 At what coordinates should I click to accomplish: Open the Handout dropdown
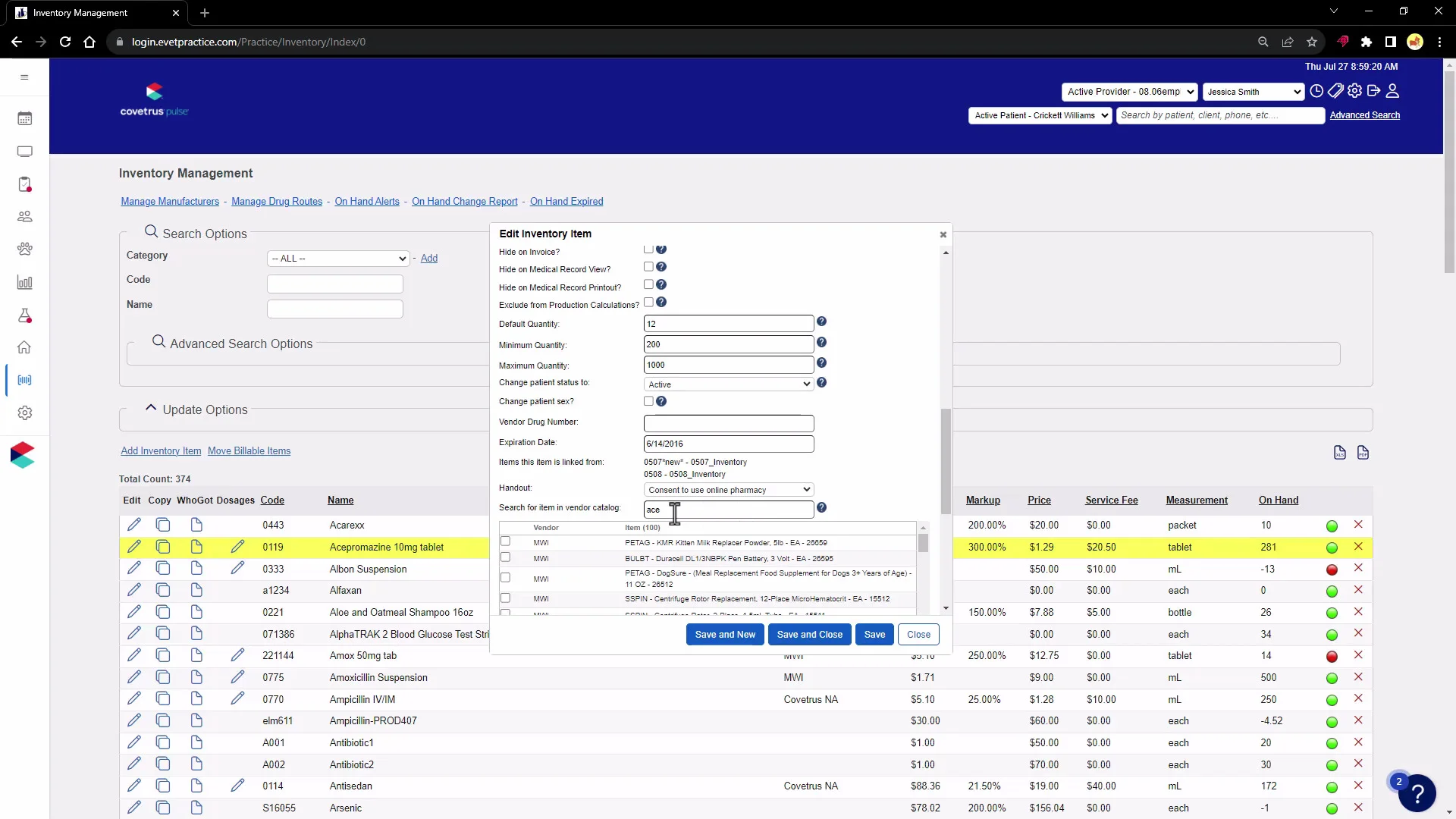728,490
